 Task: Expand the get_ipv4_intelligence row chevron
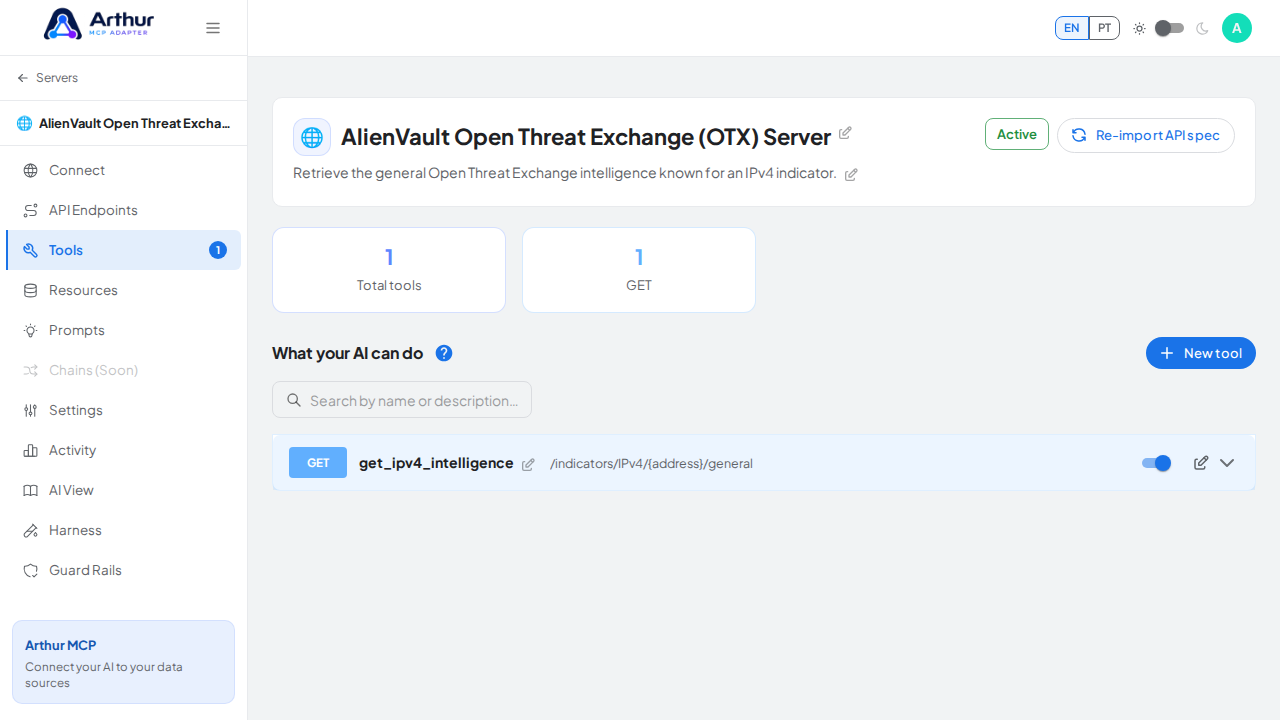click(x=1227, y=463)
